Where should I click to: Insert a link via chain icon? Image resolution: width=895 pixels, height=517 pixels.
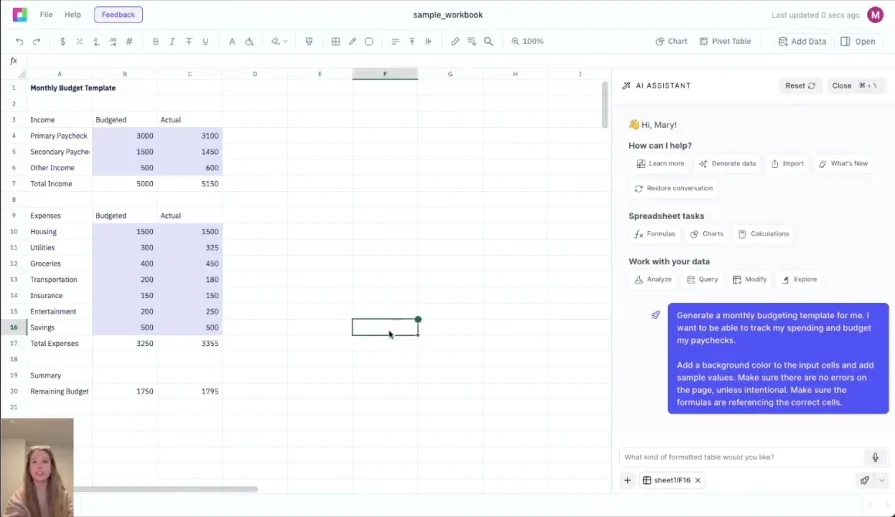(x=455, y=42)
